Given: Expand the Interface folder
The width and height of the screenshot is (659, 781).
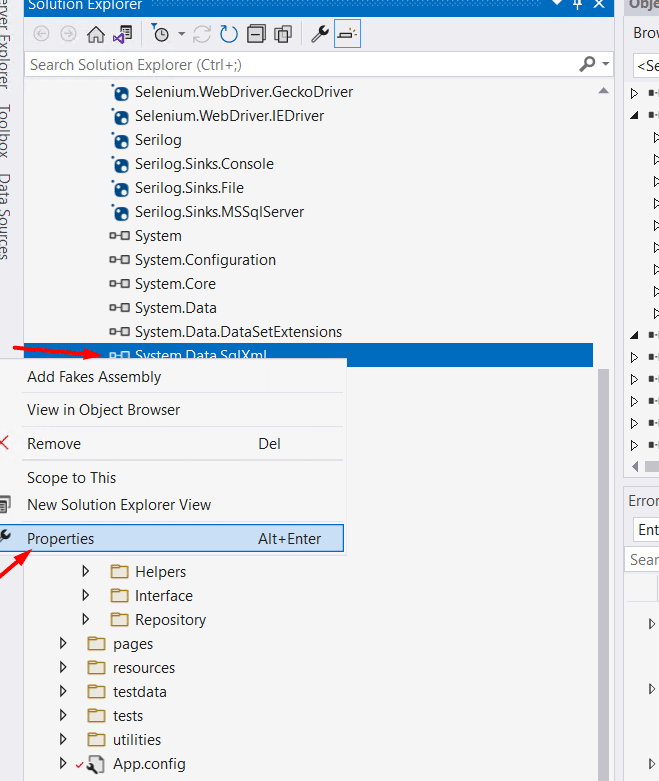Looking at the screenshot, I should tap(86, 595).
